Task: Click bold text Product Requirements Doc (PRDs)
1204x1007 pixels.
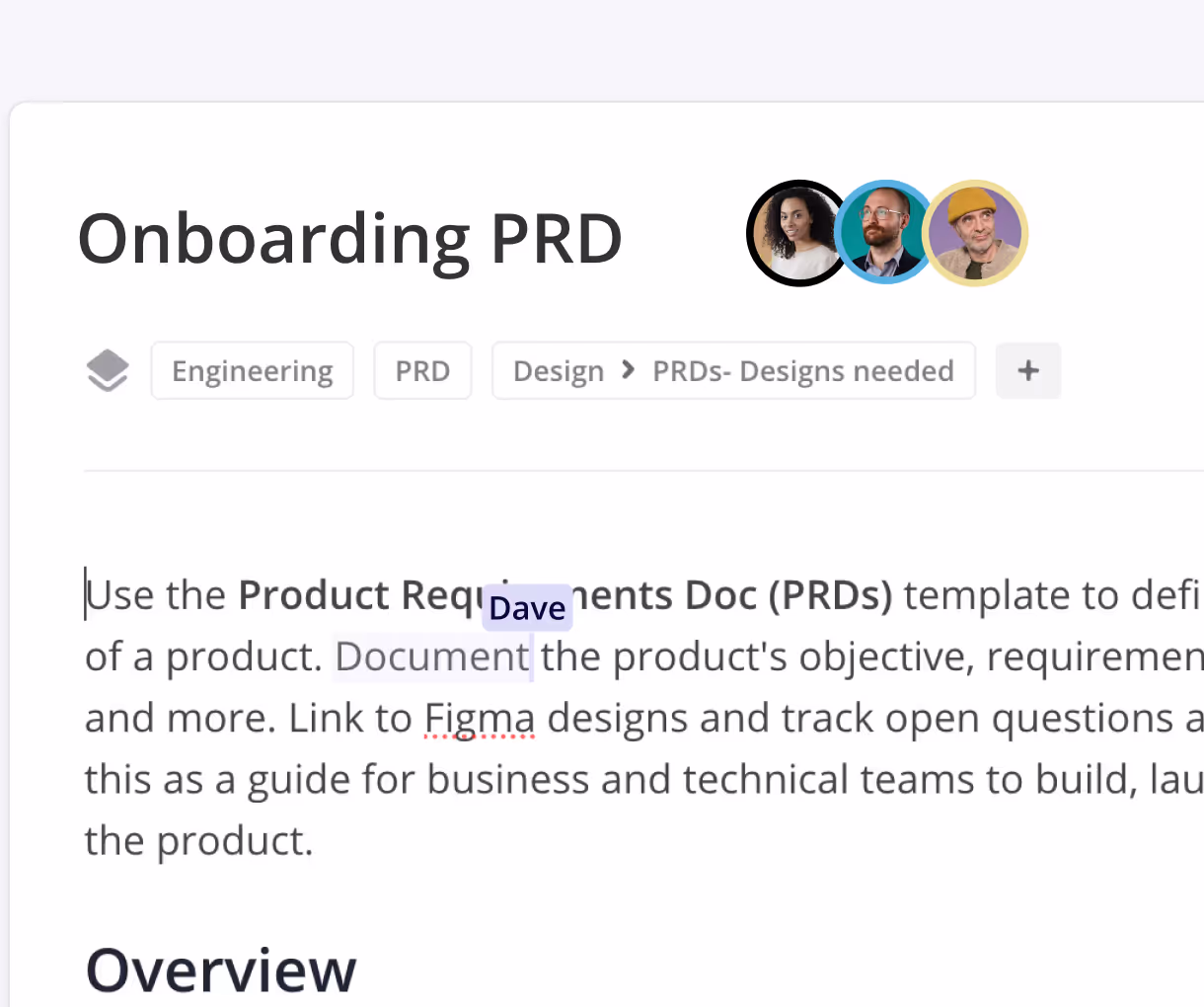Action: 565,595
